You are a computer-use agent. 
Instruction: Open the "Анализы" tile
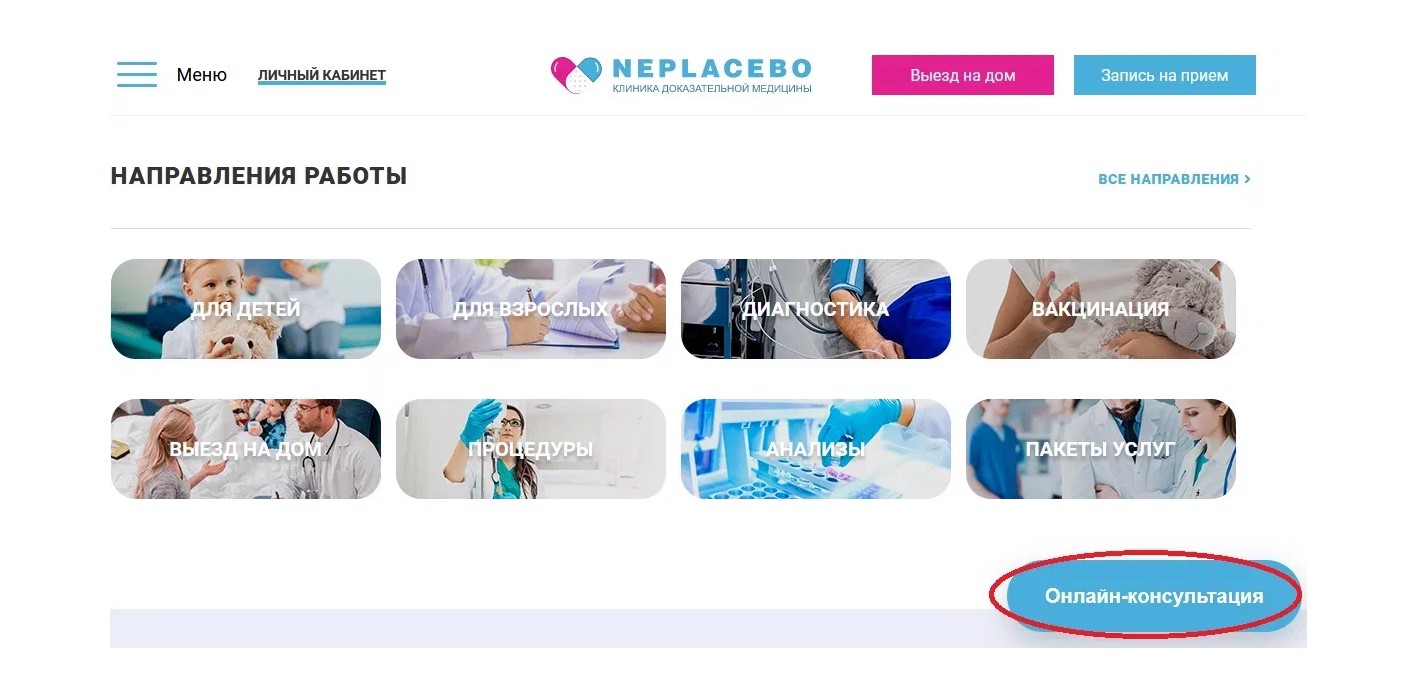816,449
